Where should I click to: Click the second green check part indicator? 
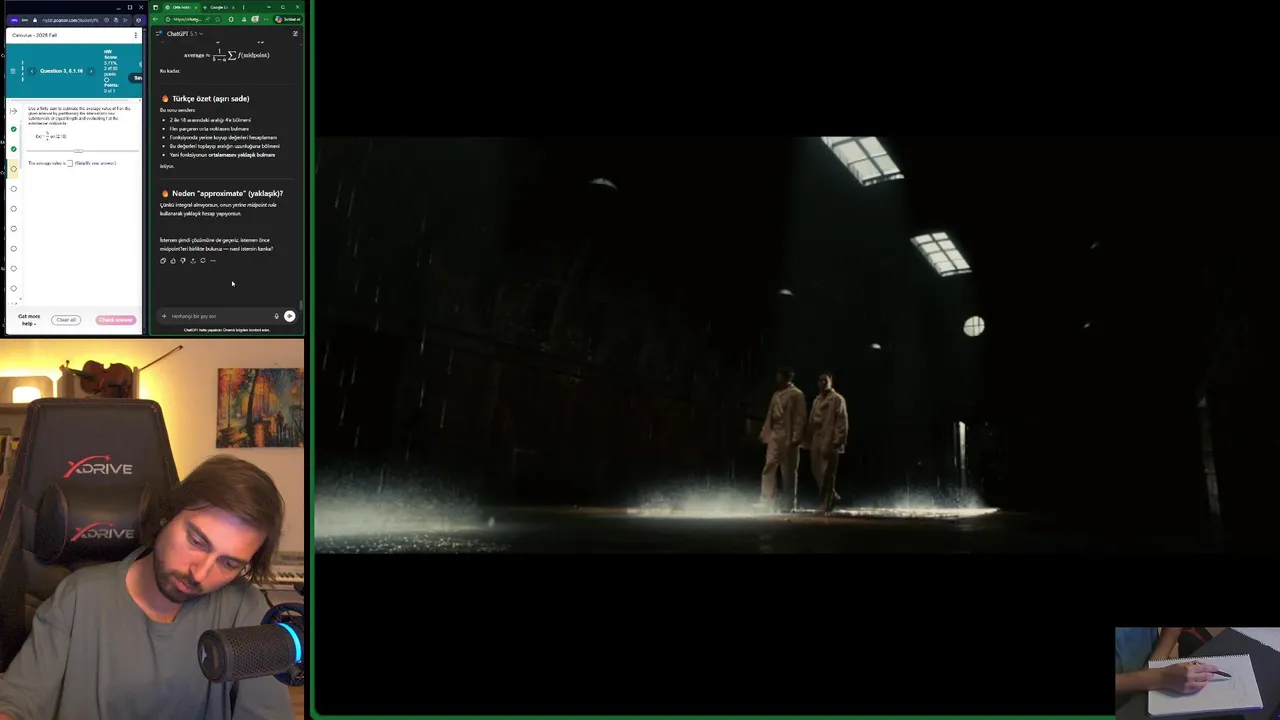[13, 149]
